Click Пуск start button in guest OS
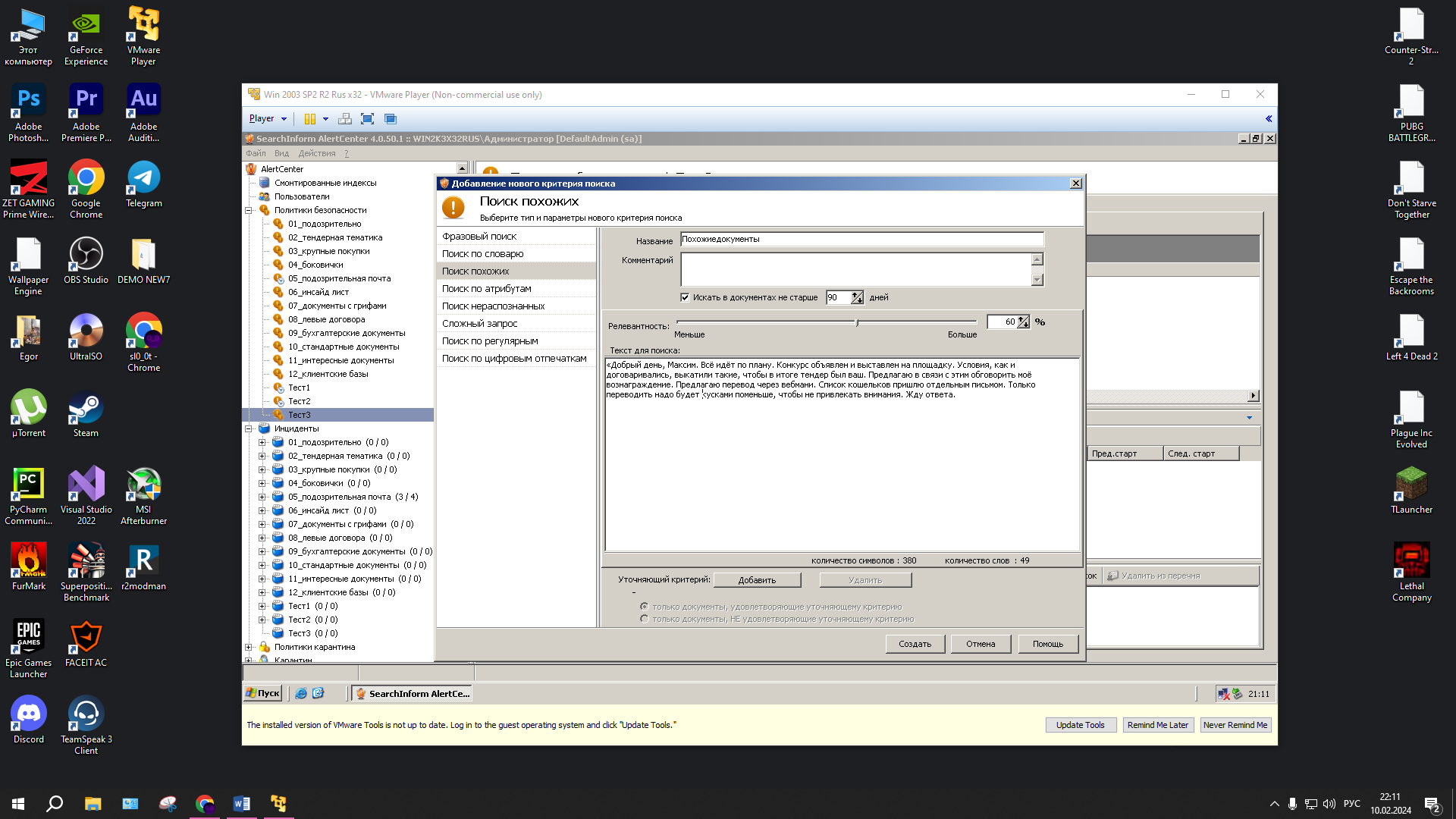 (263, 693)
